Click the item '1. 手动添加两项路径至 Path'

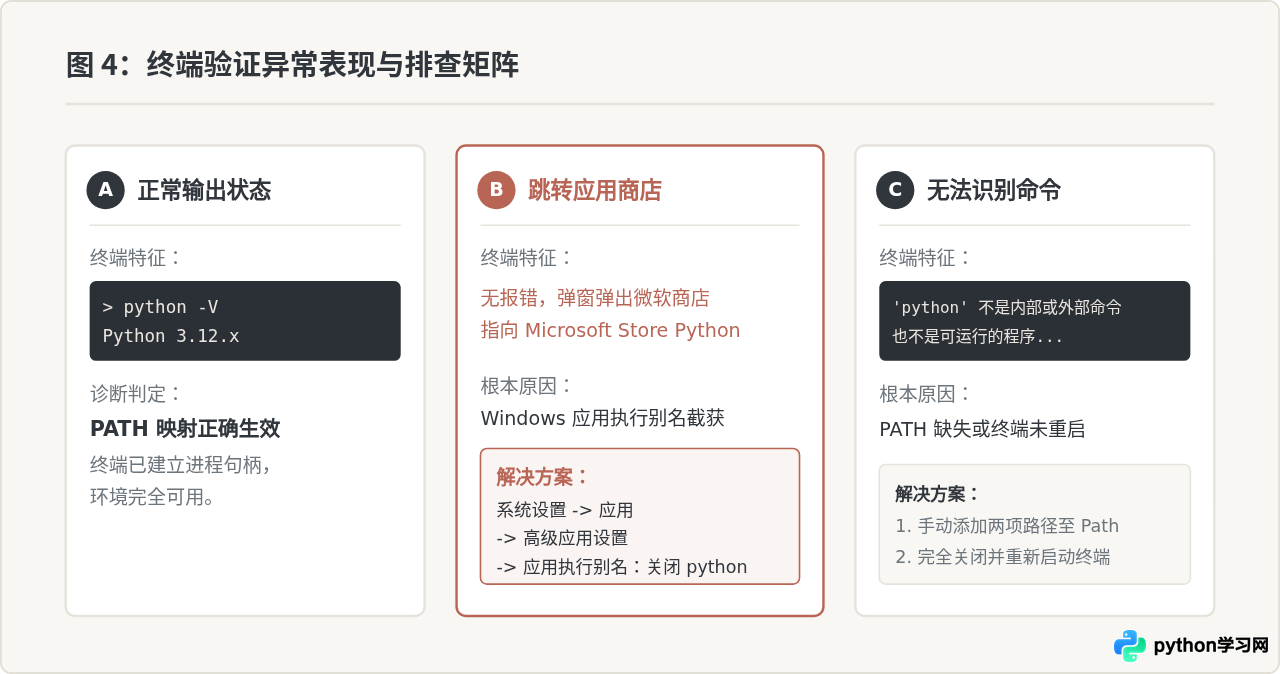tap(1007, 526)
